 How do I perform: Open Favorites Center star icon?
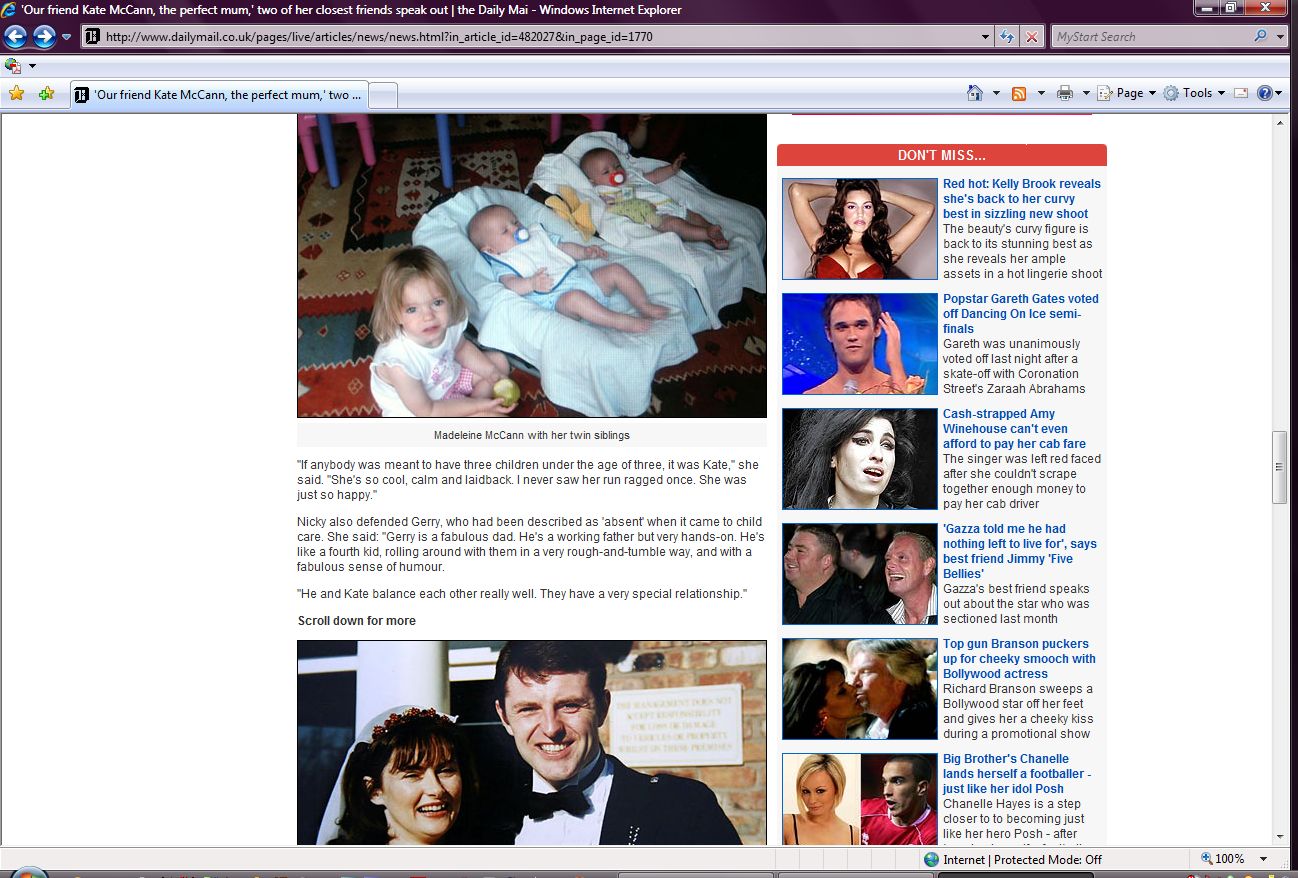click(x=16, y=94)
